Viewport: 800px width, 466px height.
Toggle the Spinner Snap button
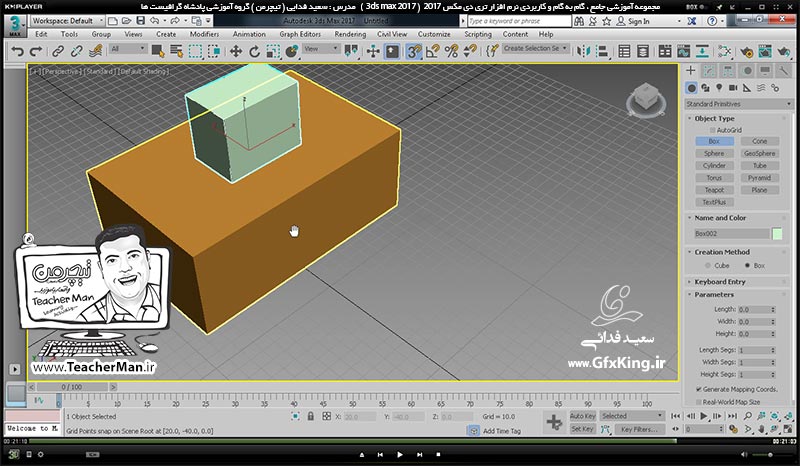click(x=470, y=51)
